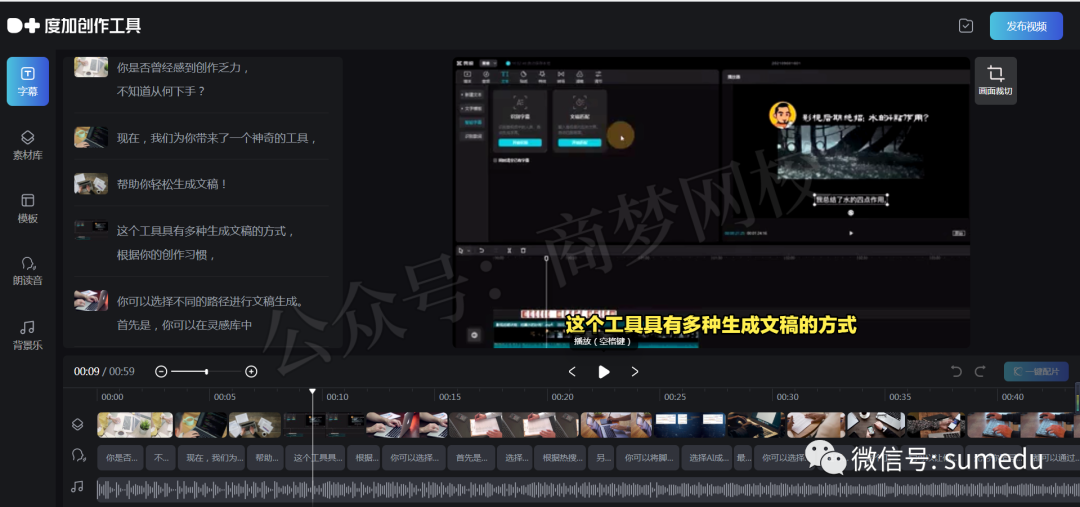Select the red MacBook typing clip

click(x=406, y=425)
